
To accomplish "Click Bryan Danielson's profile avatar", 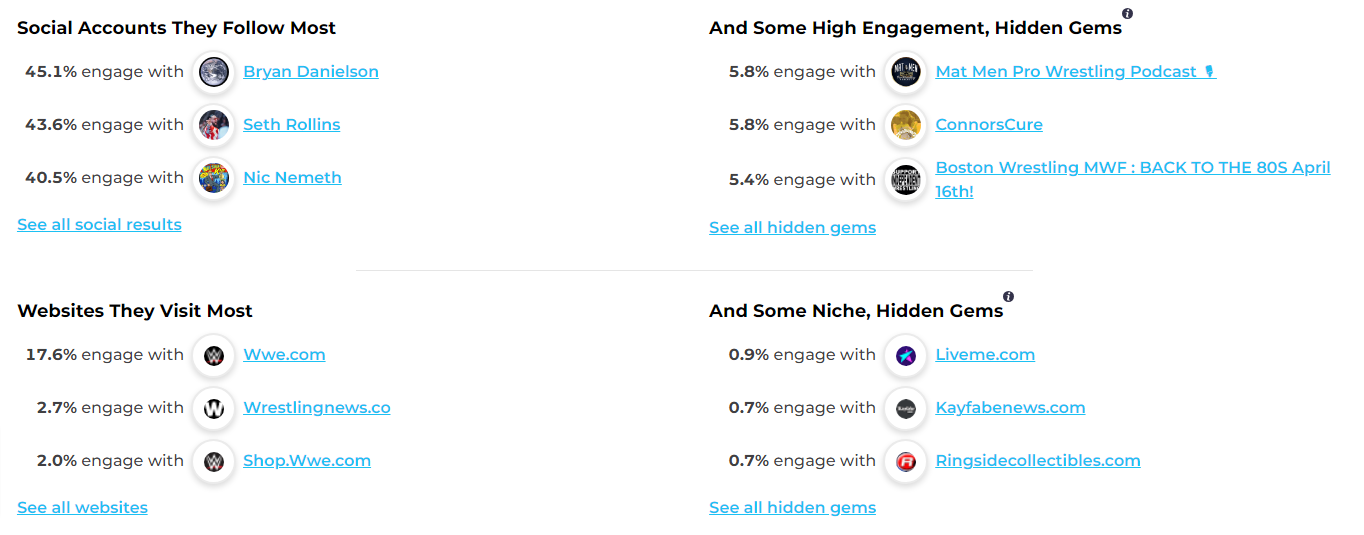I will [x=213, y=72].
